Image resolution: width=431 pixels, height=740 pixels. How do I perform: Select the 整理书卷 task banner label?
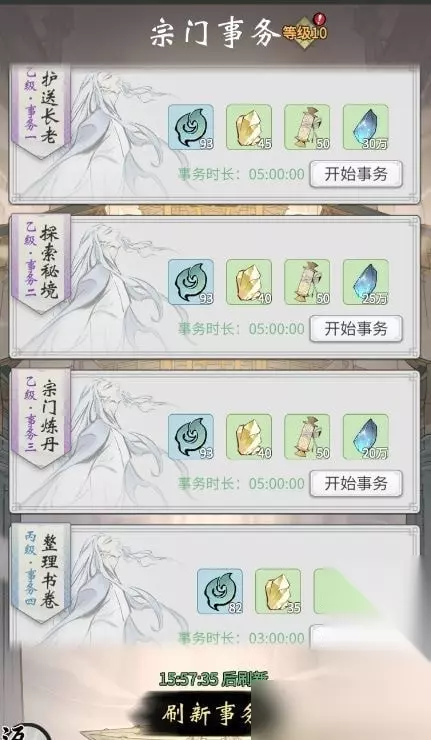(41, 573)
